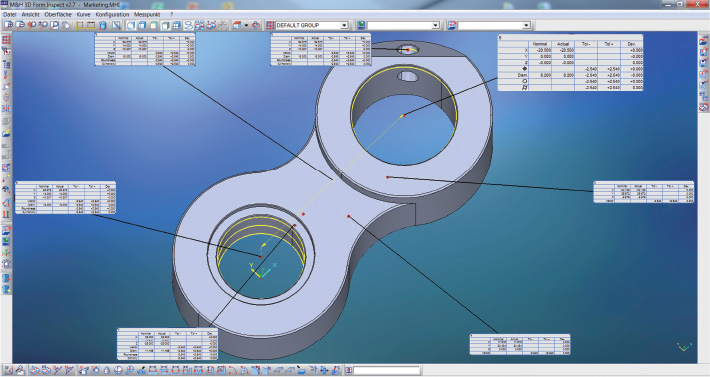Click the open folder icon in right sidebar

[703, 41]
